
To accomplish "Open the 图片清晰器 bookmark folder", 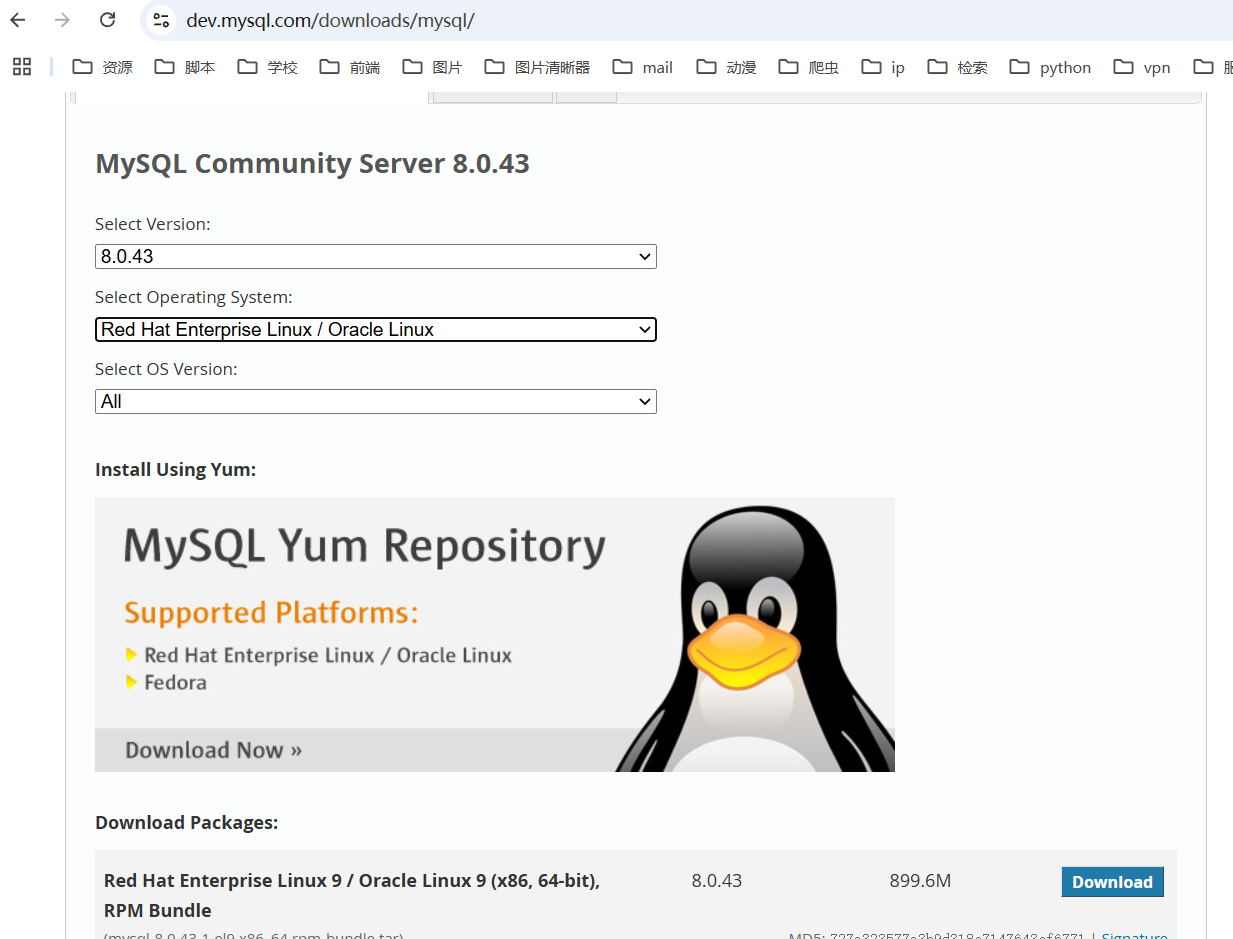I will point(537,67).
